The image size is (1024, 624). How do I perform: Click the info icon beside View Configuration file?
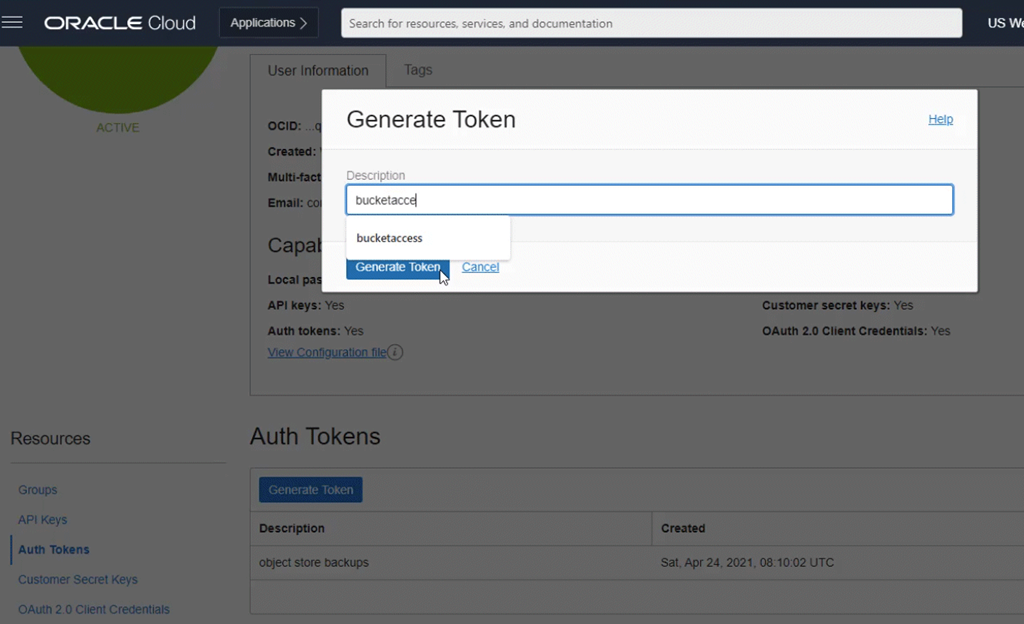point(395,352)
